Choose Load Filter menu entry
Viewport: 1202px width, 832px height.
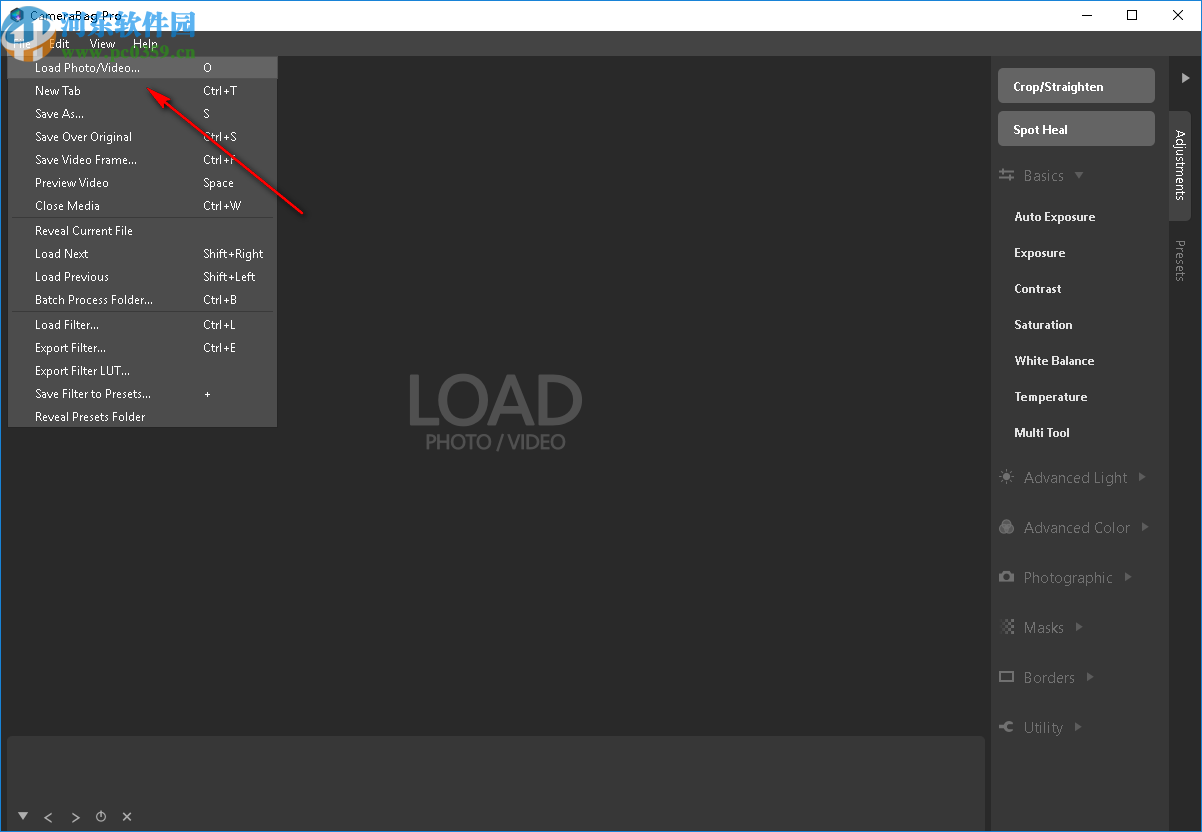(x=142, y=325)
